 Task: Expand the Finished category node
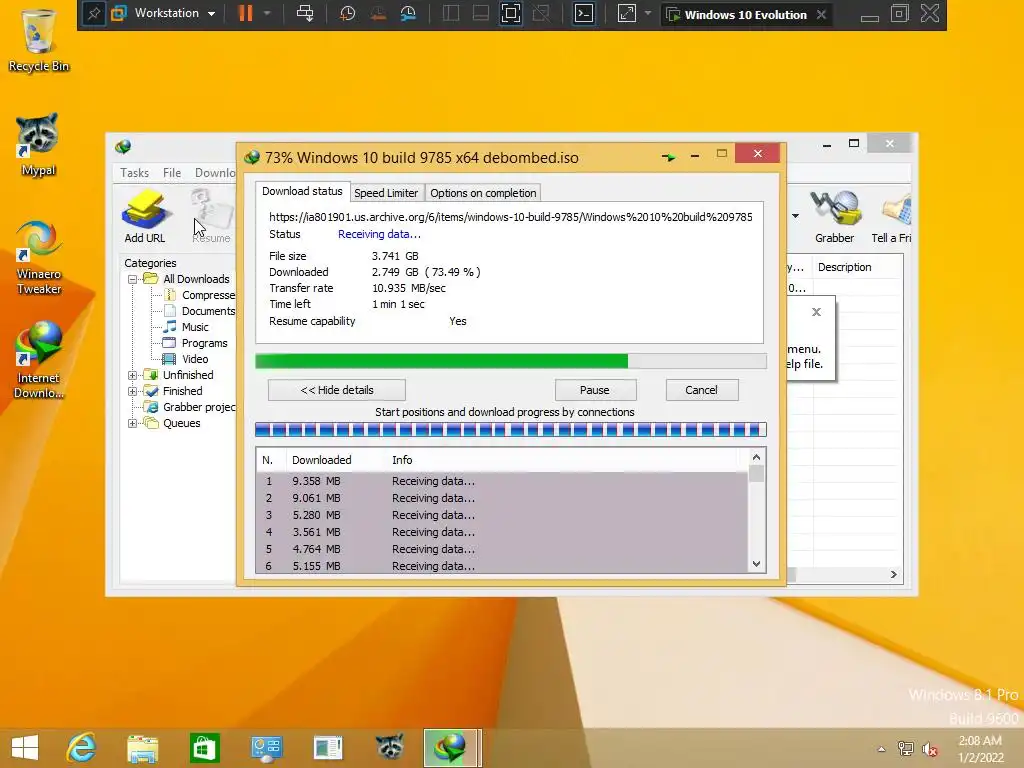click(x=133, y=391)
